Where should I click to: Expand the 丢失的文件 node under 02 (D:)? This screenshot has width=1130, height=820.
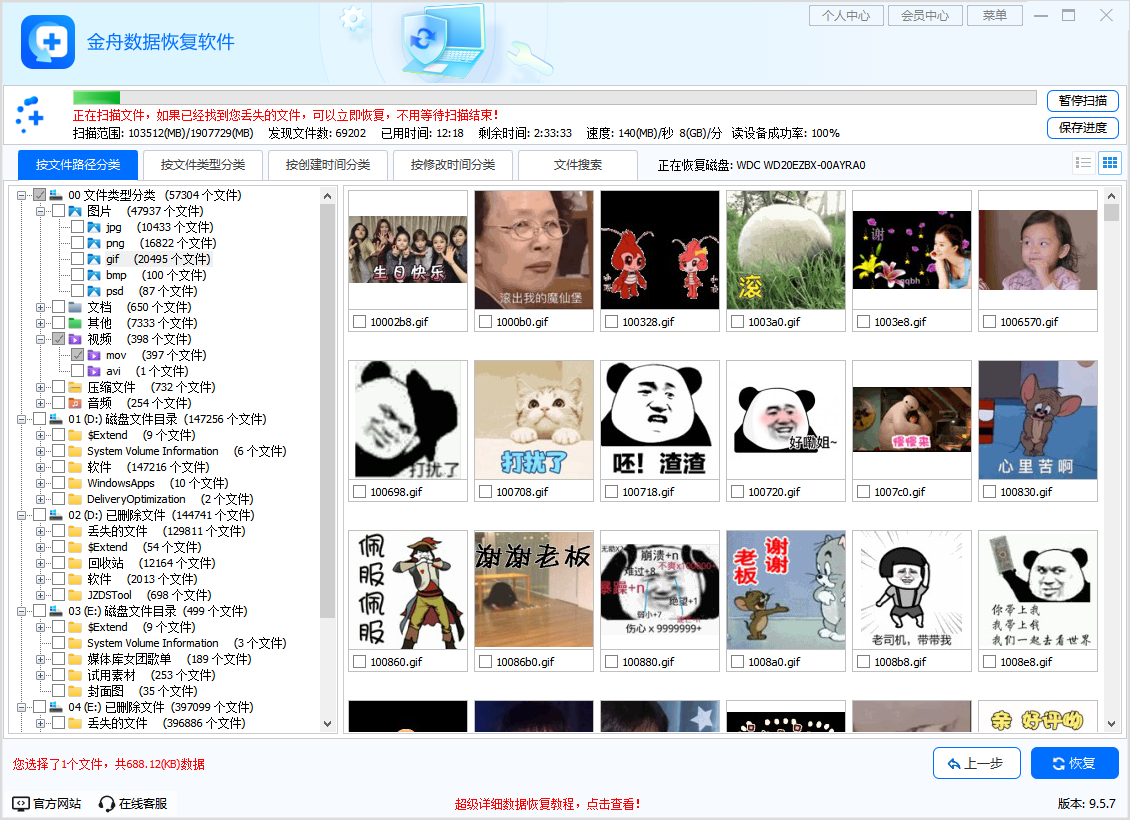click(40, 531)
